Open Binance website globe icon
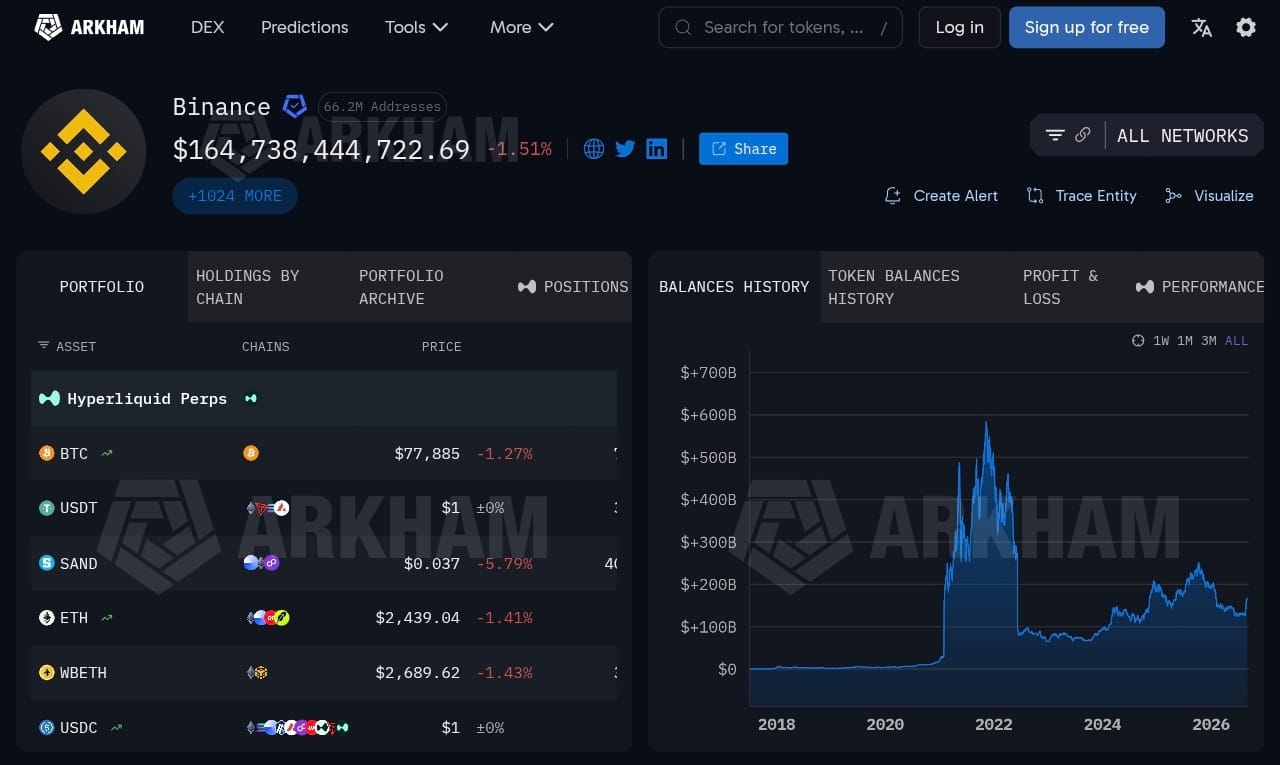1280x765 pixels. (x=594, y=149)
